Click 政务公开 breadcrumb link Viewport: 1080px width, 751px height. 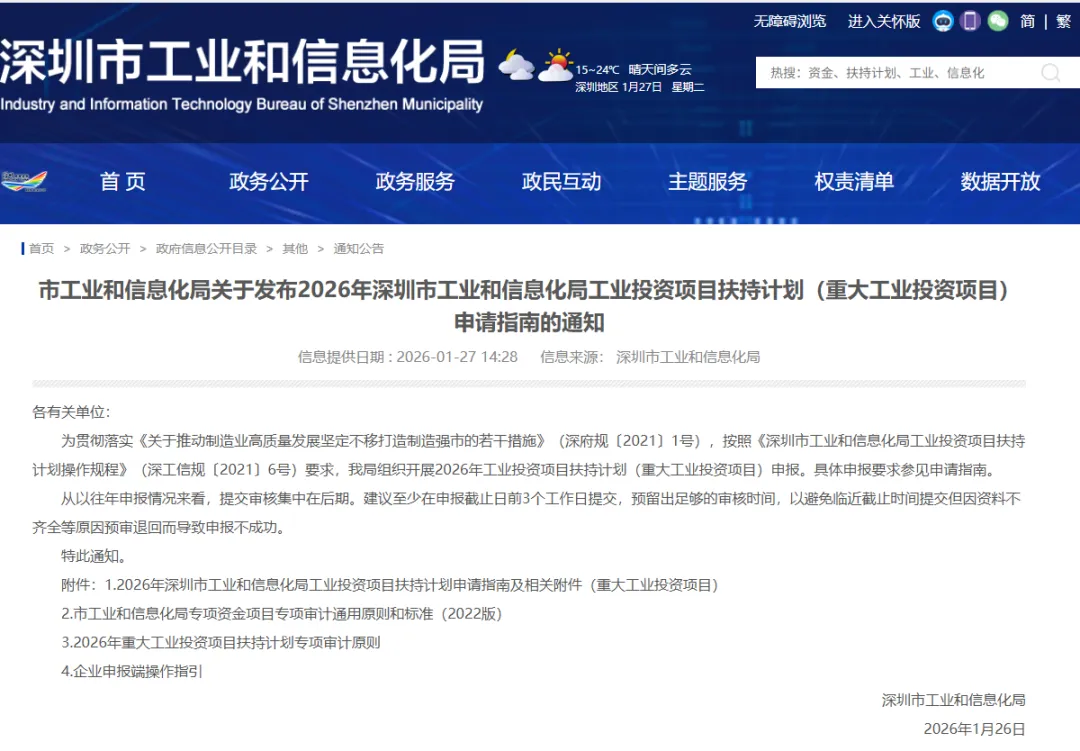pos(105,249)
